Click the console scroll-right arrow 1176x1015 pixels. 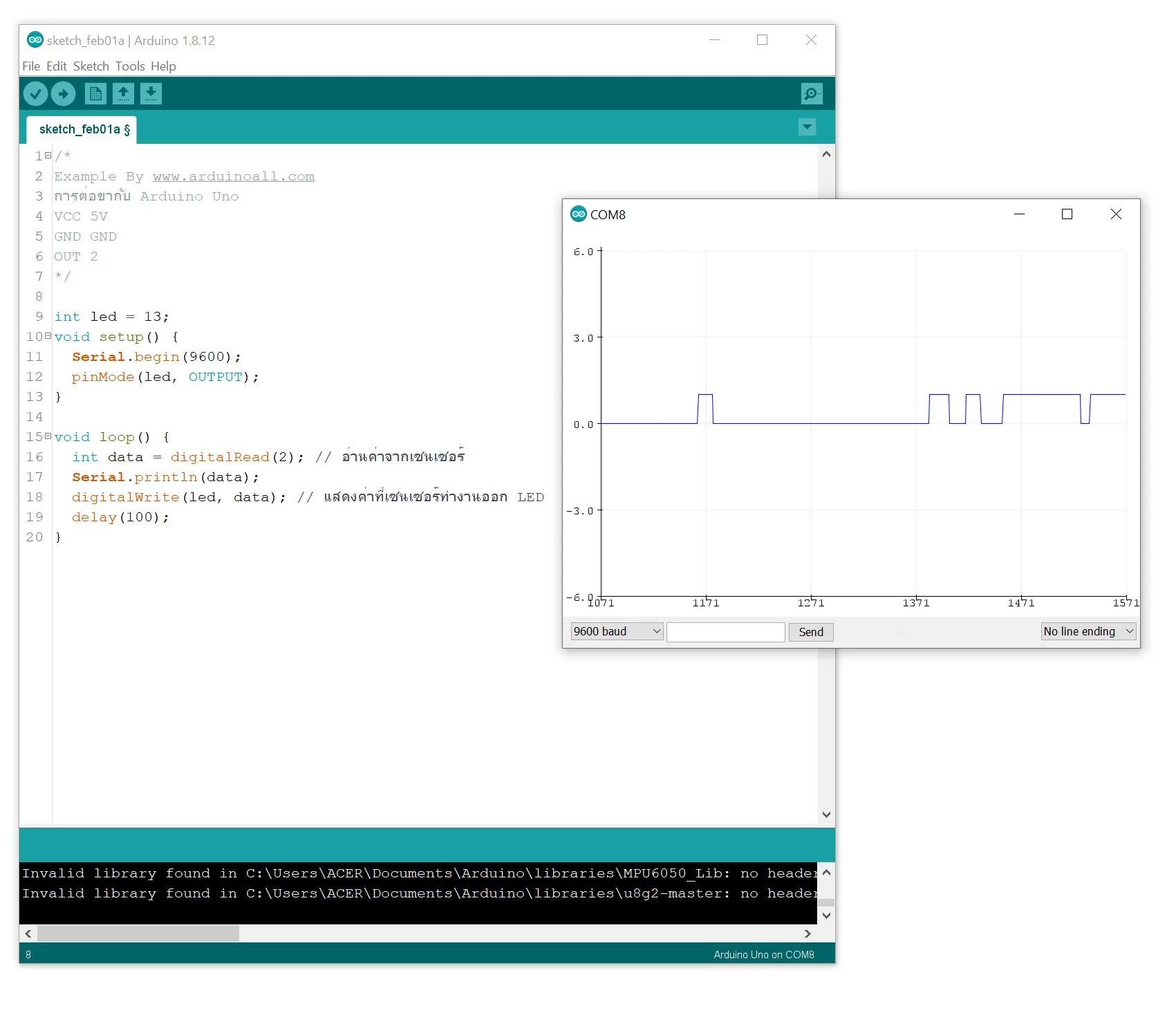pos(808,933)
